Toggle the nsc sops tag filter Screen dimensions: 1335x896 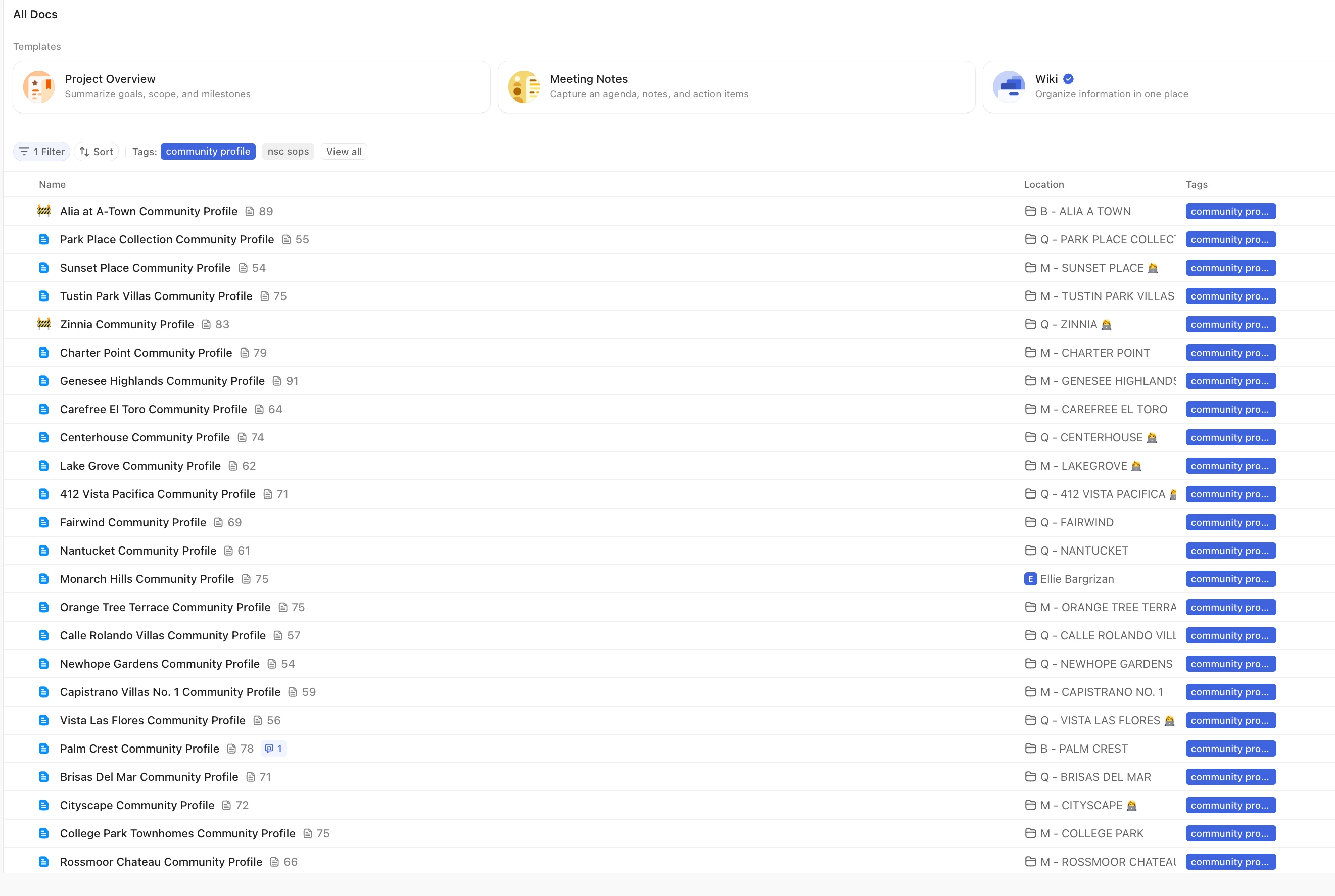(x=288, y=152)
